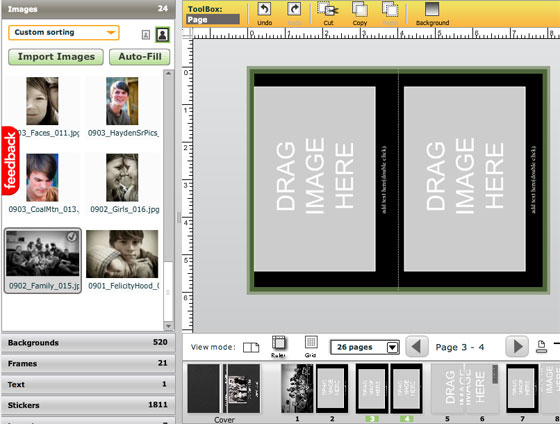Open page 6 thumbnail in page strip

coord(482,389)
